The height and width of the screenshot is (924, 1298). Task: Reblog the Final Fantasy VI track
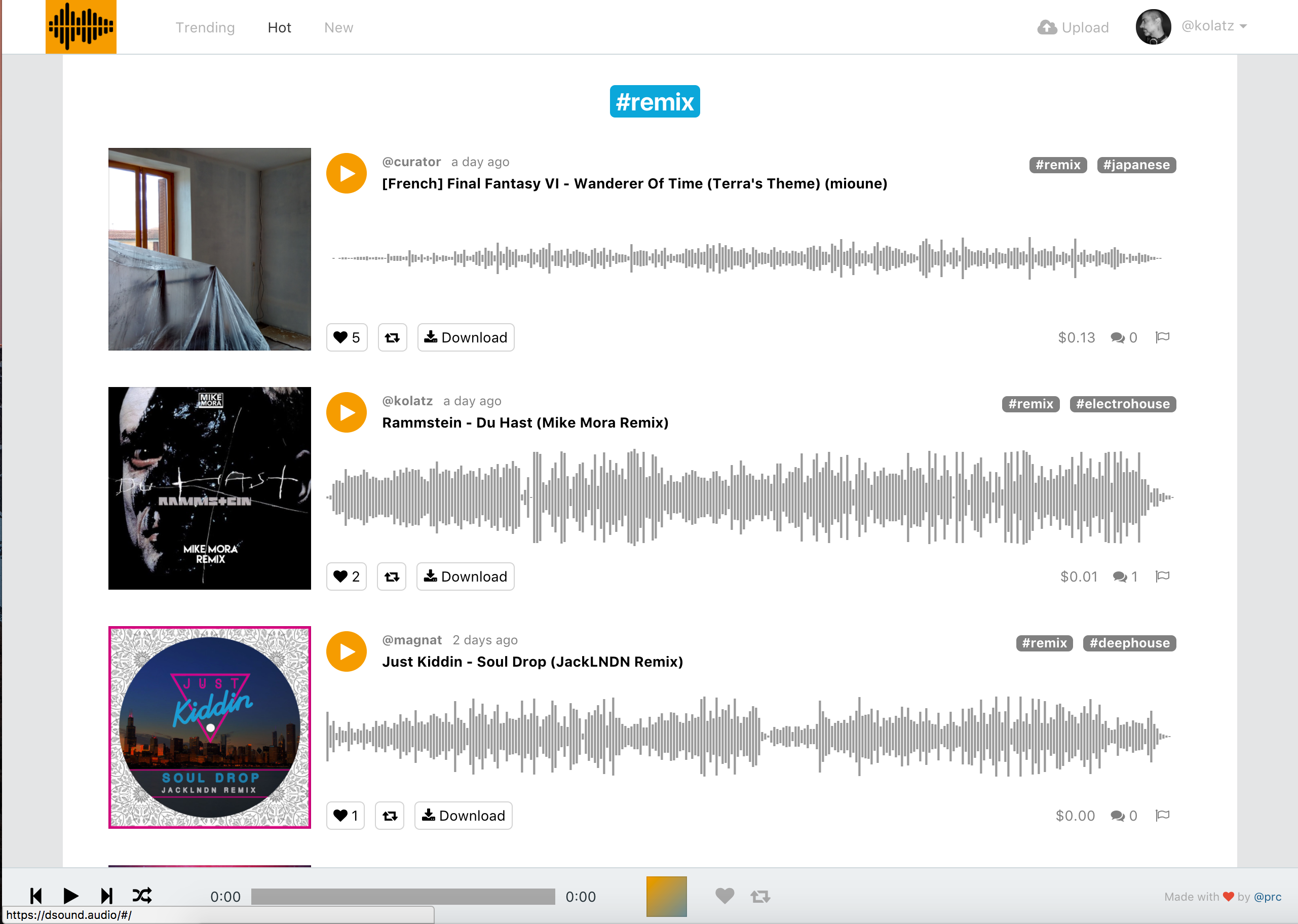coord(392,337)
